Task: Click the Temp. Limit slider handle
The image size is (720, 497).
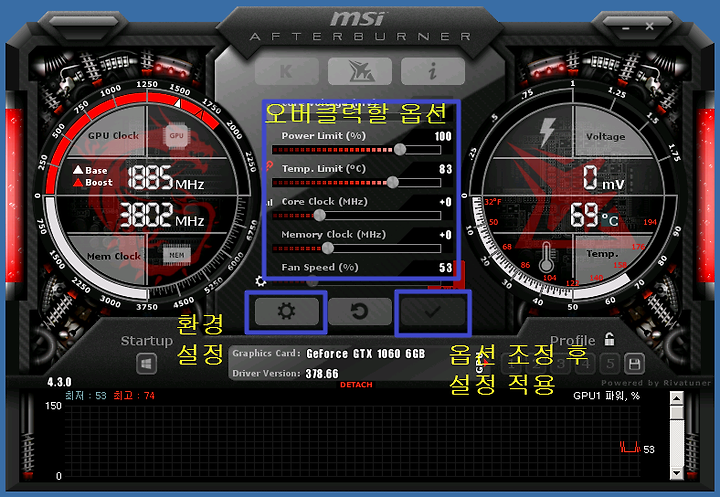Action: (393, 182)
